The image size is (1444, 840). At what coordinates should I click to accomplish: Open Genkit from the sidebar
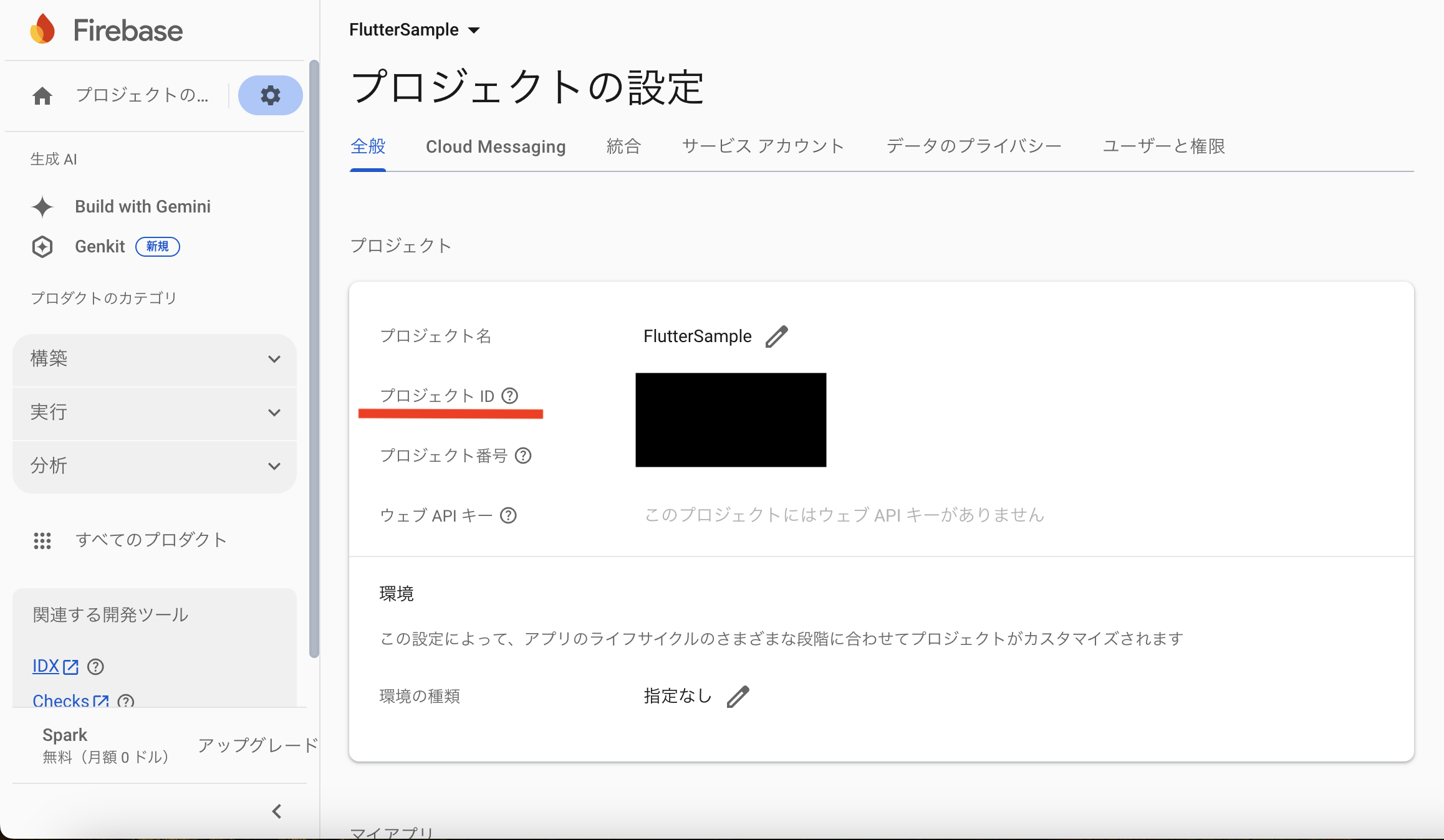click(x=99, y=246)
